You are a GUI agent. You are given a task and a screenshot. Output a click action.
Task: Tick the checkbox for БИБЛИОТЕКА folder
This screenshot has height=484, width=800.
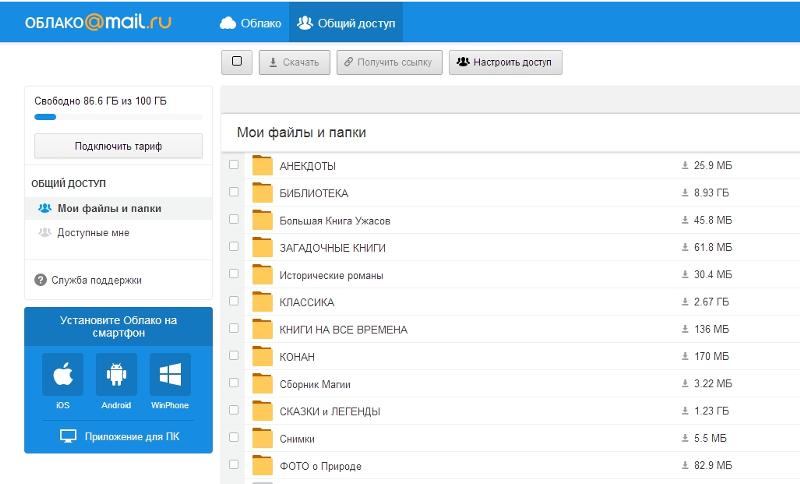coord(234,192)
